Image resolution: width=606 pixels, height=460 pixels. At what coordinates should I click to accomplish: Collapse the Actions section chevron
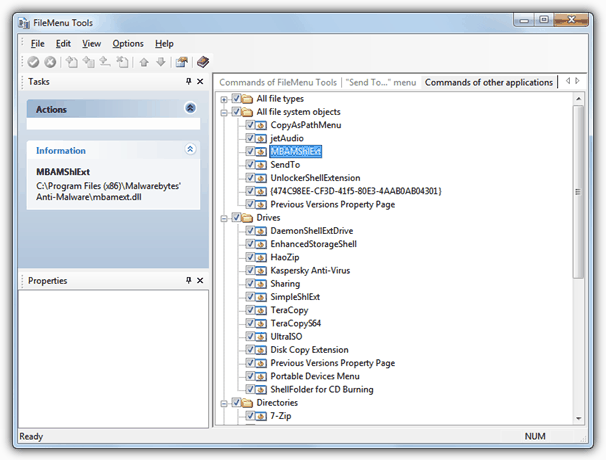point(190,108)
